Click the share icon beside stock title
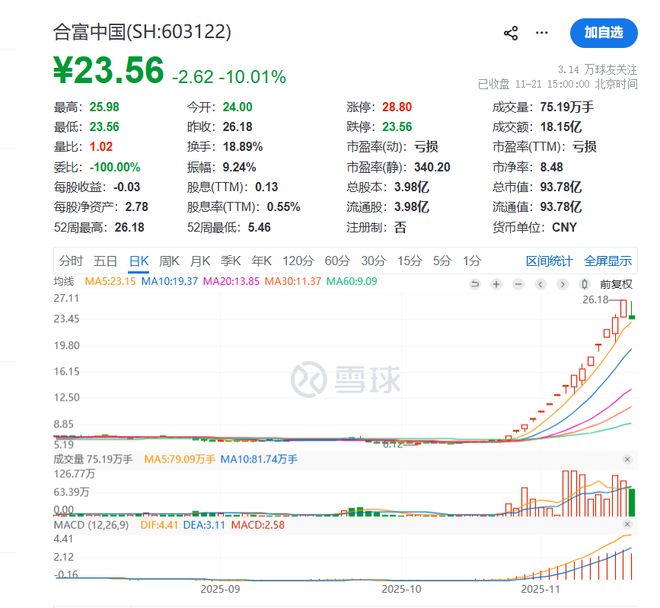660x608 pixels. 511,33
